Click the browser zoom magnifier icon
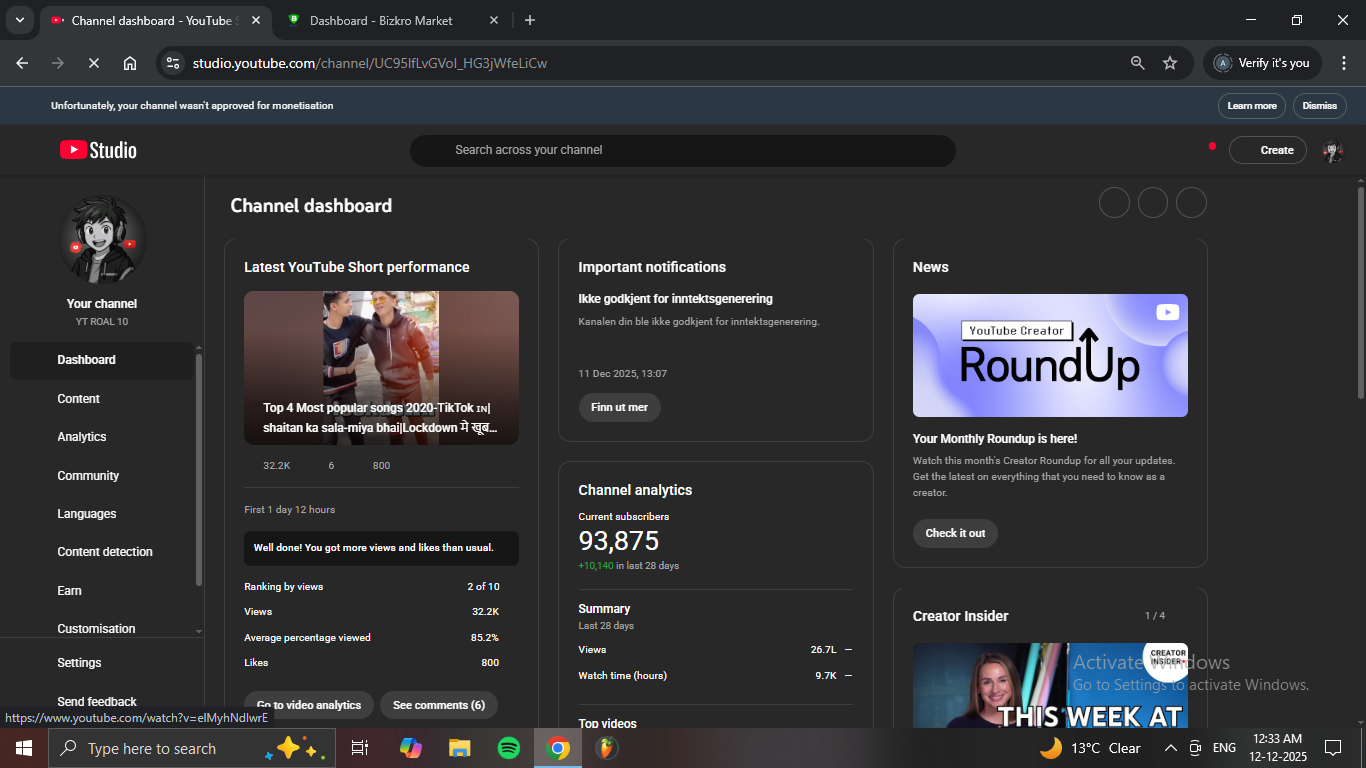Viewport: 1366px width, 768px height. pyautogui.click(x=1137, y=63)
